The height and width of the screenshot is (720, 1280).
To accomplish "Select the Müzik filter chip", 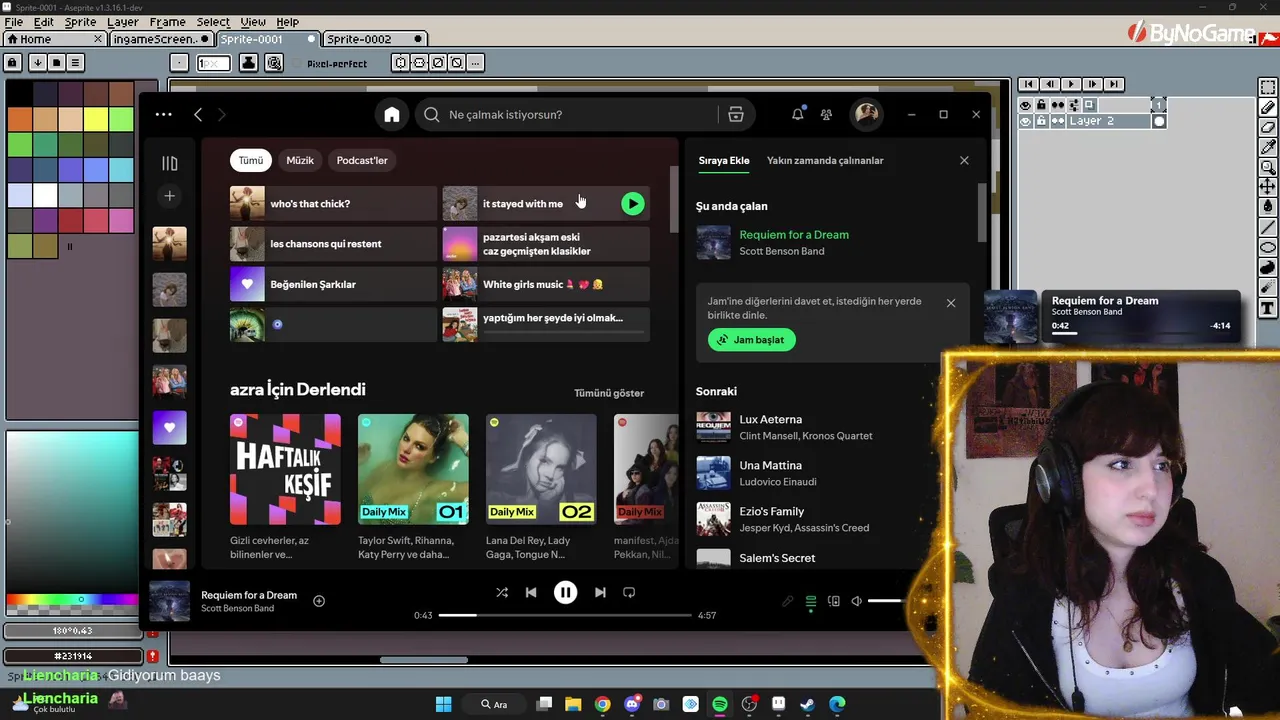I will point(300,160).
